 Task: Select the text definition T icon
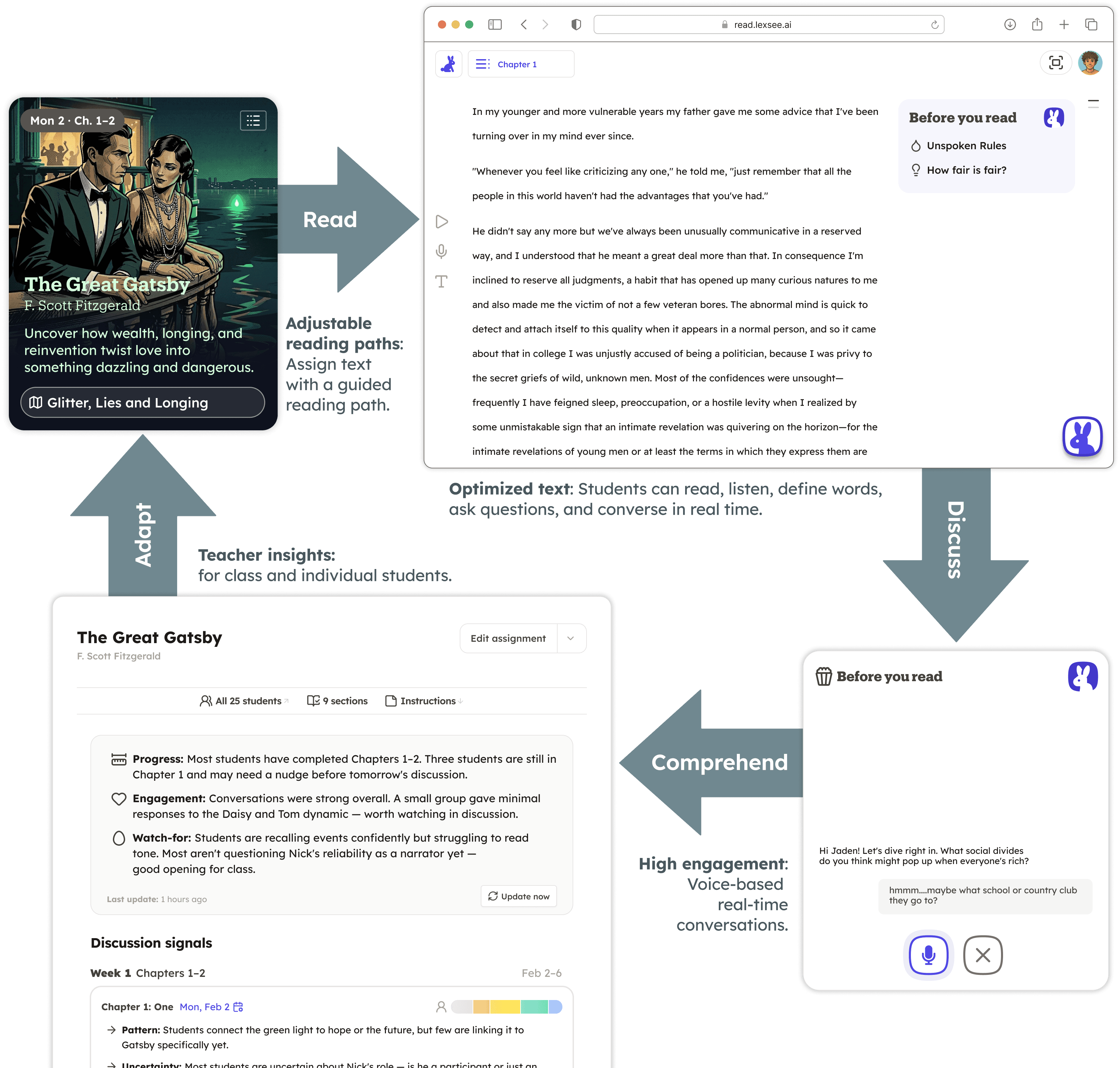coord(441,281)
